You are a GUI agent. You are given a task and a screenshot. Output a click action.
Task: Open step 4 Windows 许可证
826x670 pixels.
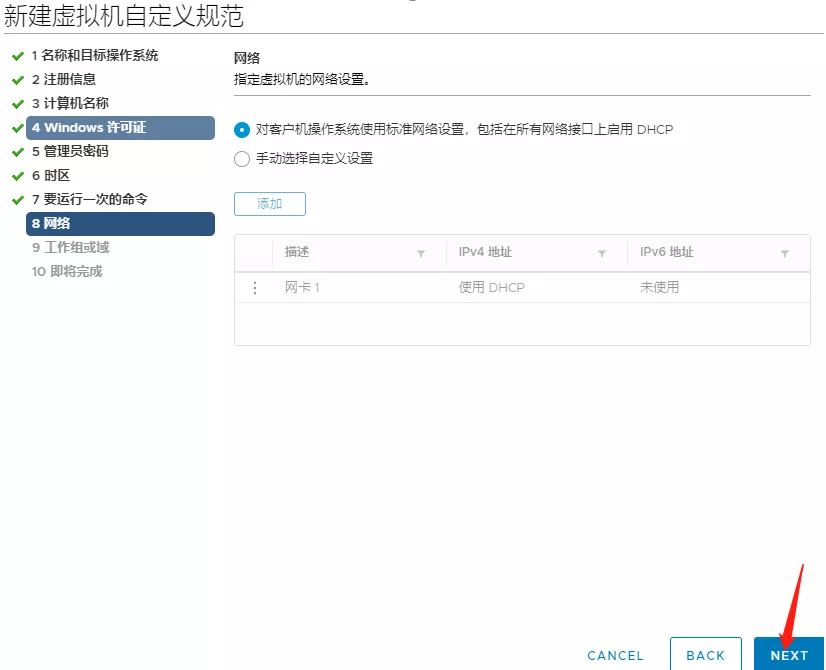coord(88,128)
